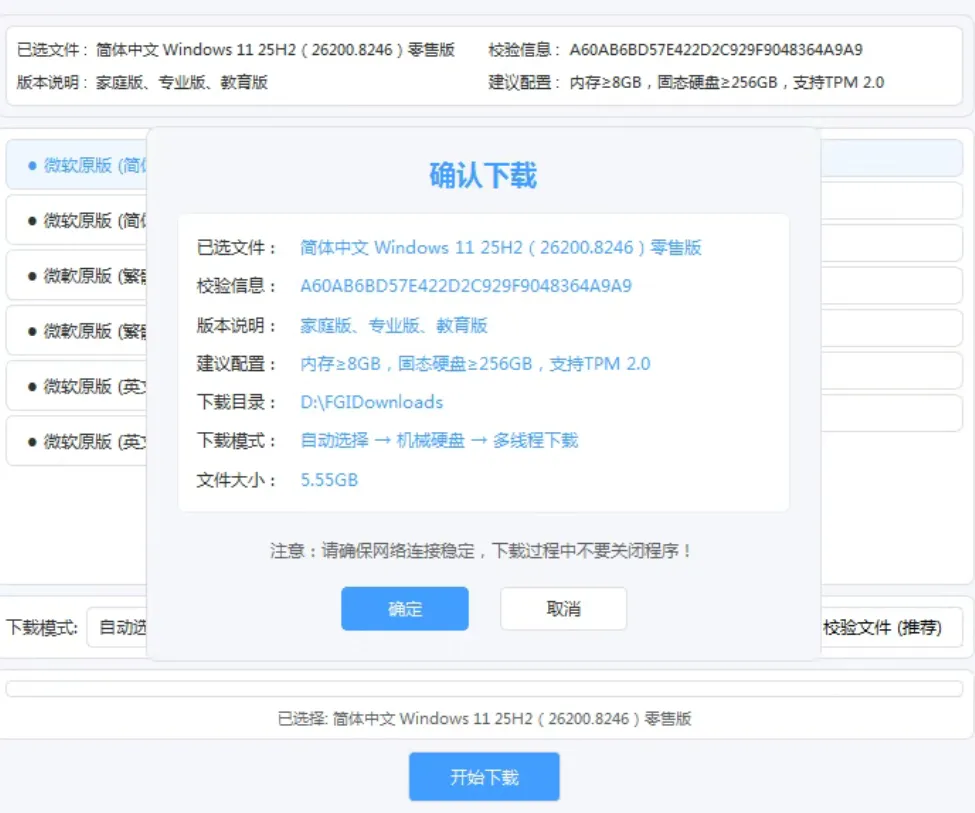975x813 pixels.
Task: Click the bottom 已选择 status line
Action: (484, 718)
